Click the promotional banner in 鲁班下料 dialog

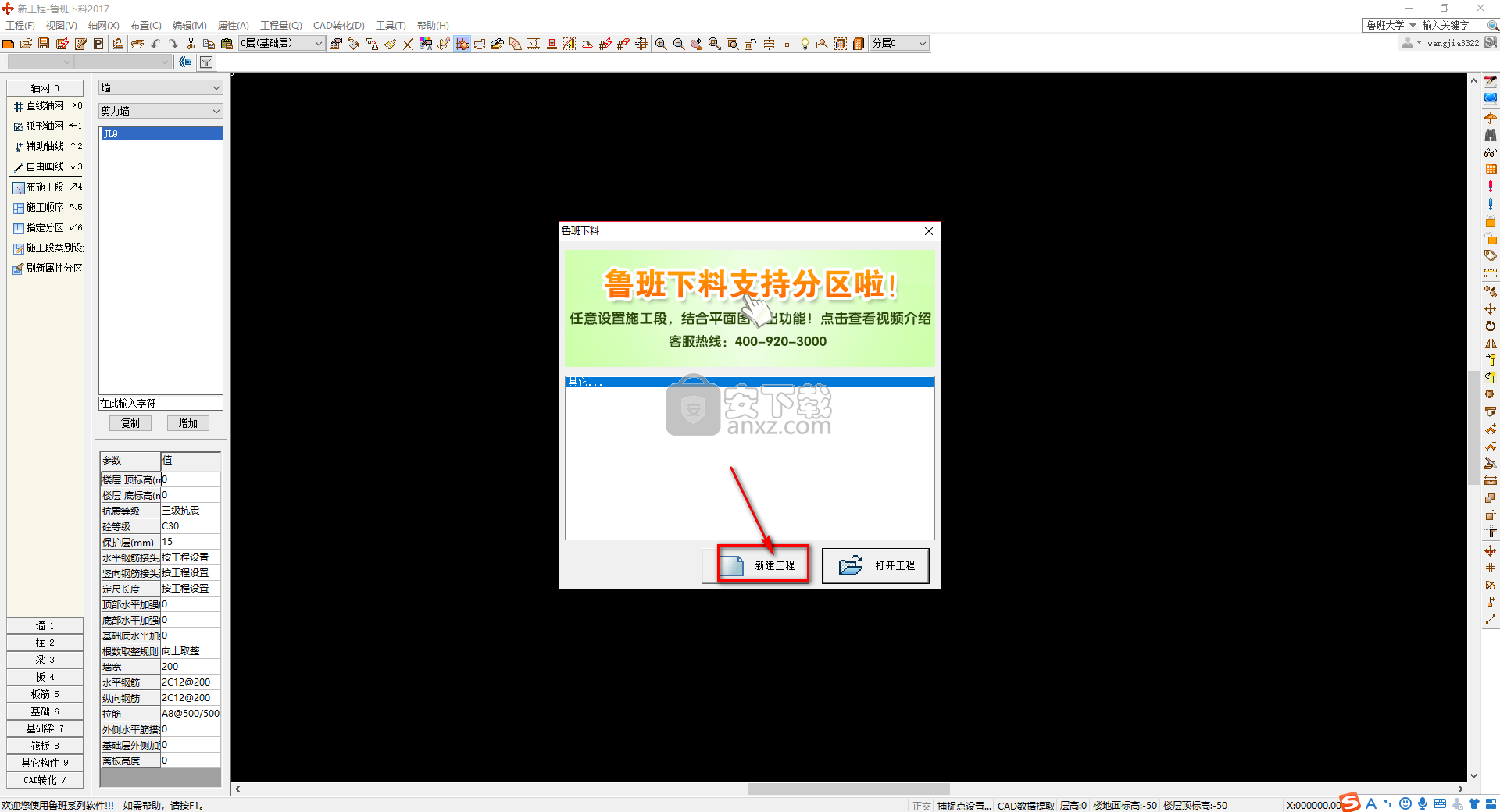[x=749, y=308]
